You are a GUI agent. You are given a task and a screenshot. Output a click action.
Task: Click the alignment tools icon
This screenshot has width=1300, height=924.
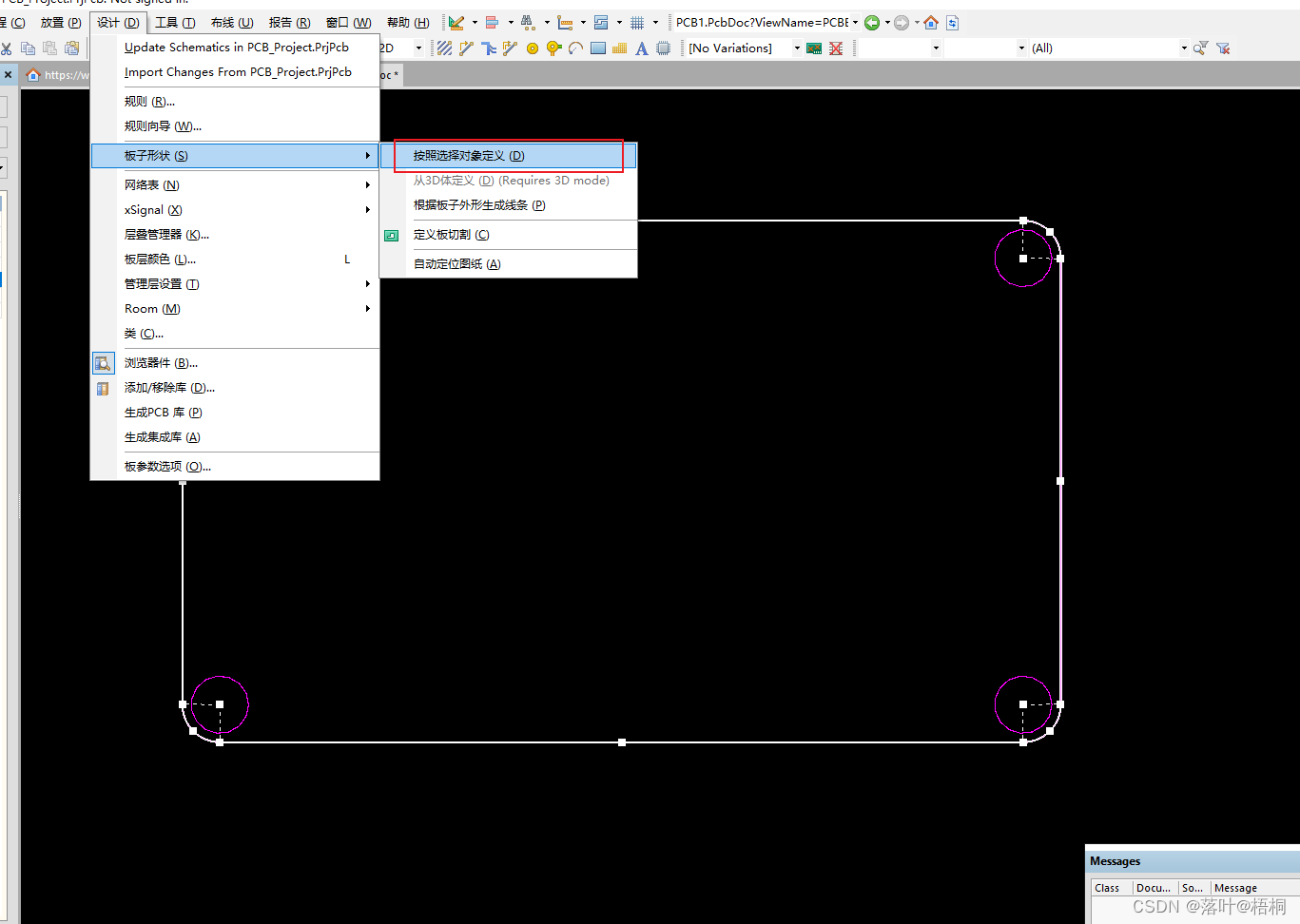(x=492, y=23)
